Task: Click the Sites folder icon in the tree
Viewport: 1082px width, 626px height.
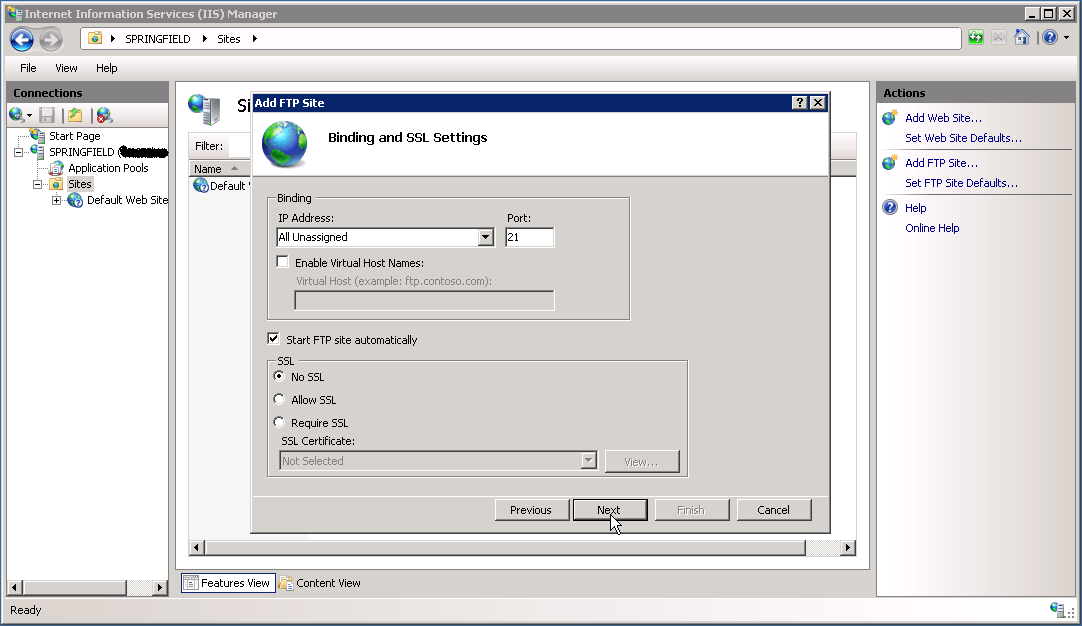Action: click(57, 184)
